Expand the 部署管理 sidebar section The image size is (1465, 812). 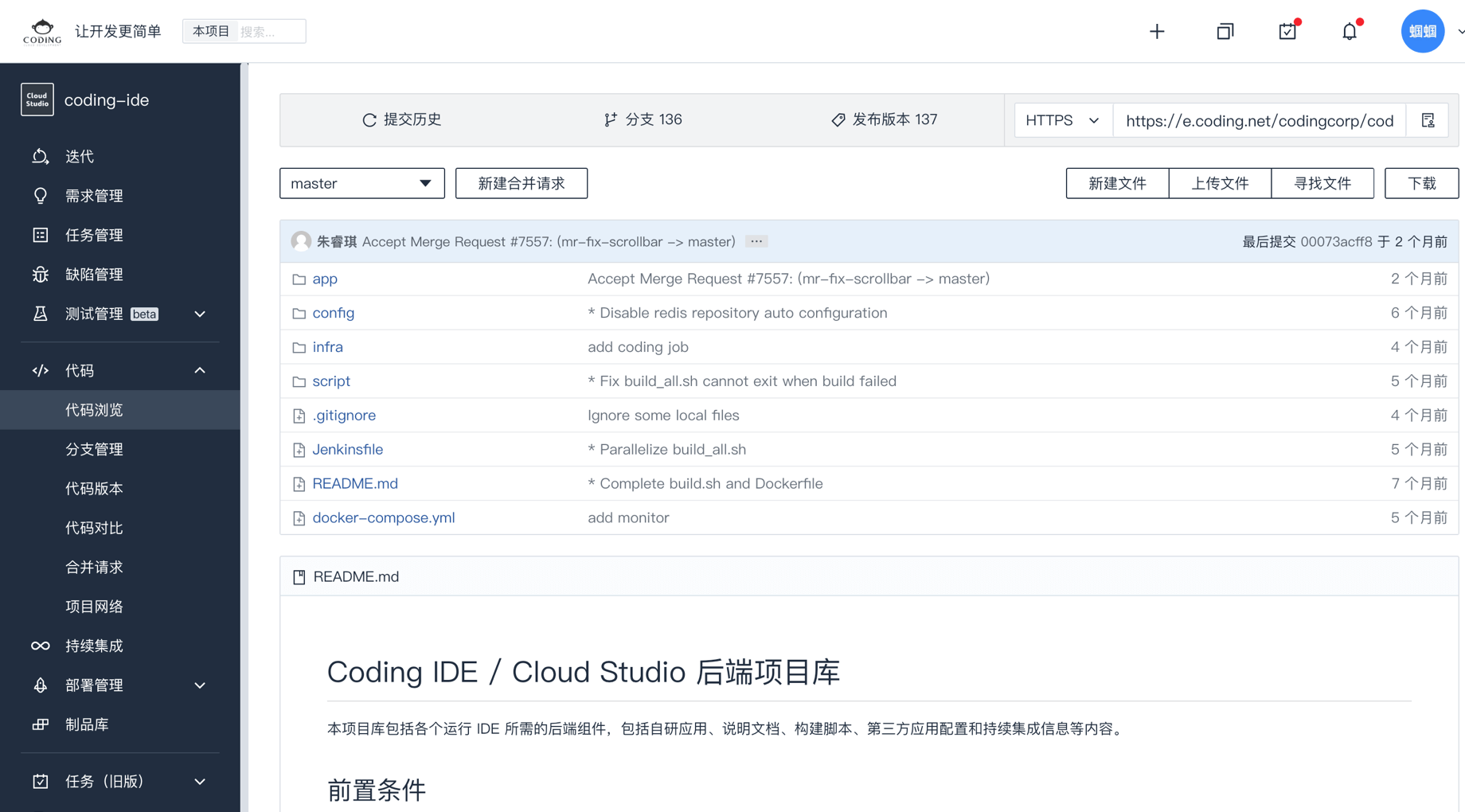[200, 685]
